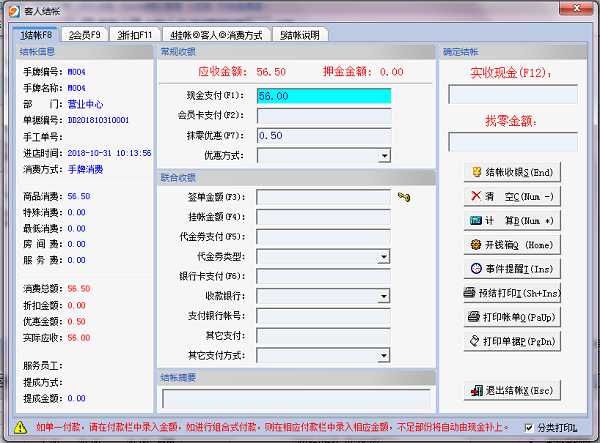
Task: Click the 现金支付 (F1) input field
Action: (324, 96)
